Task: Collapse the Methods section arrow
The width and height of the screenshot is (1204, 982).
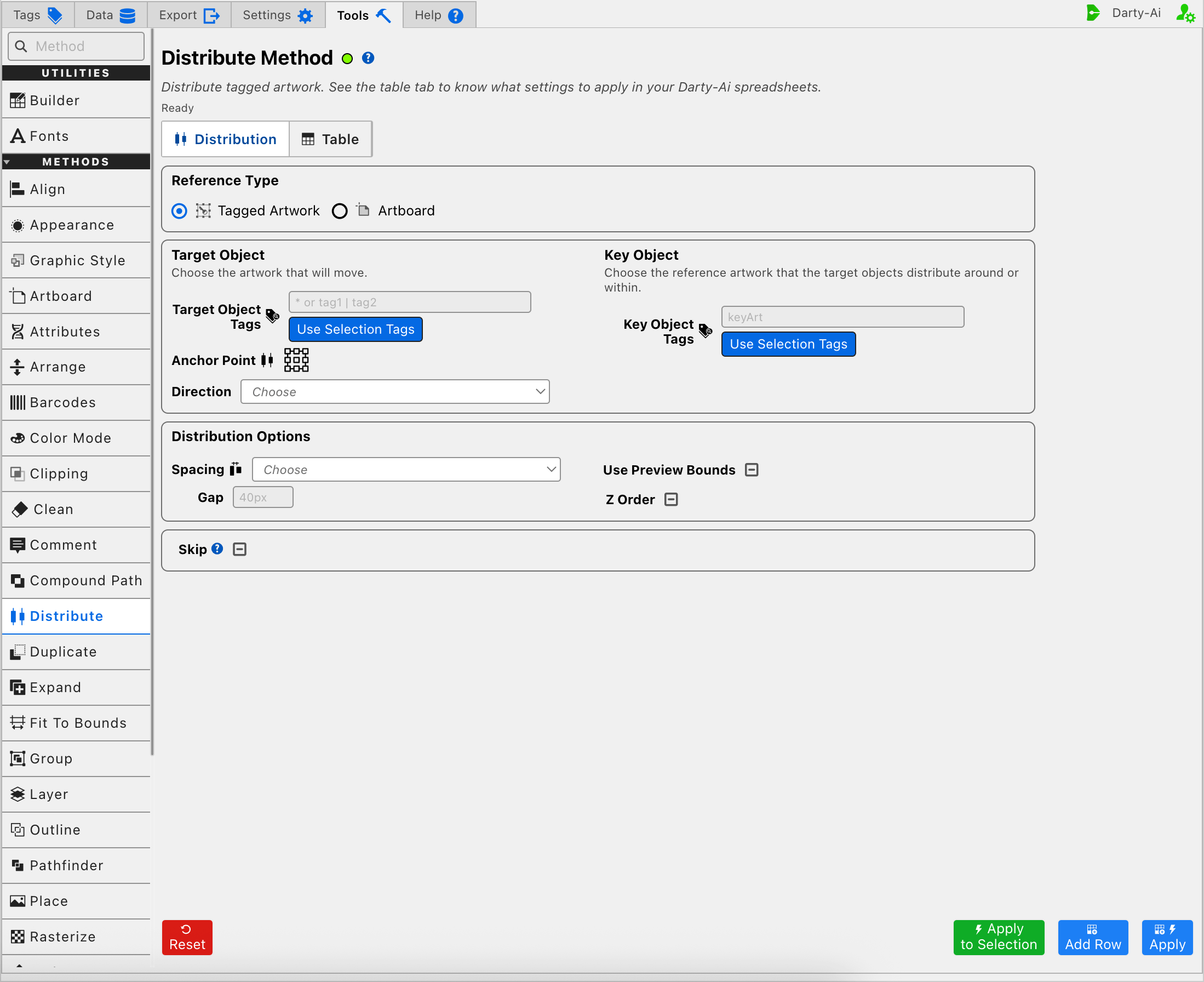Action: tap(7, 162)
